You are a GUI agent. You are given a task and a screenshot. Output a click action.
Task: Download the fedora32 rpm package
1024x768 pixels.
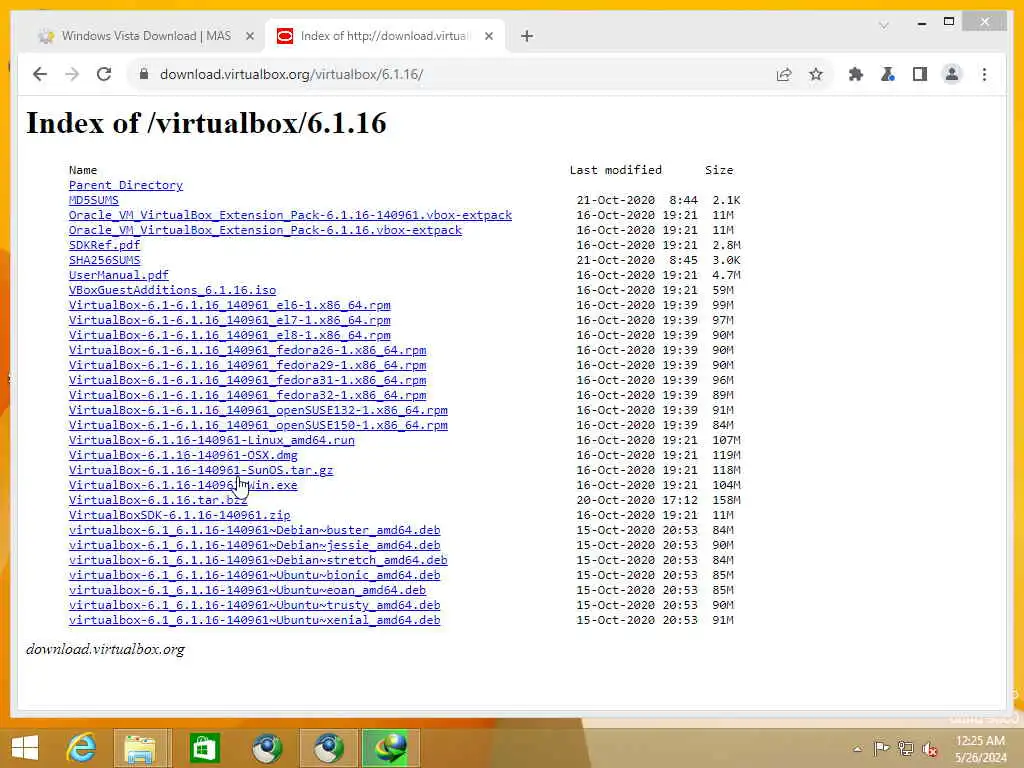click(248, 396)
